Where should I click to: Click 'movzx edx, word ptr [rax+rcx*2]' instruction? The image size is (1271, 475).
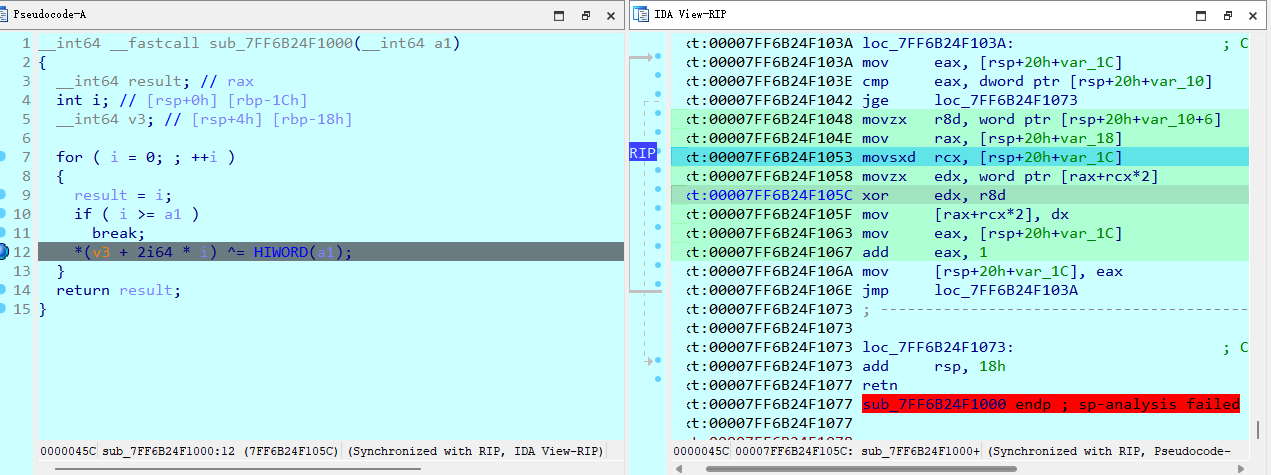[1010, 176]
